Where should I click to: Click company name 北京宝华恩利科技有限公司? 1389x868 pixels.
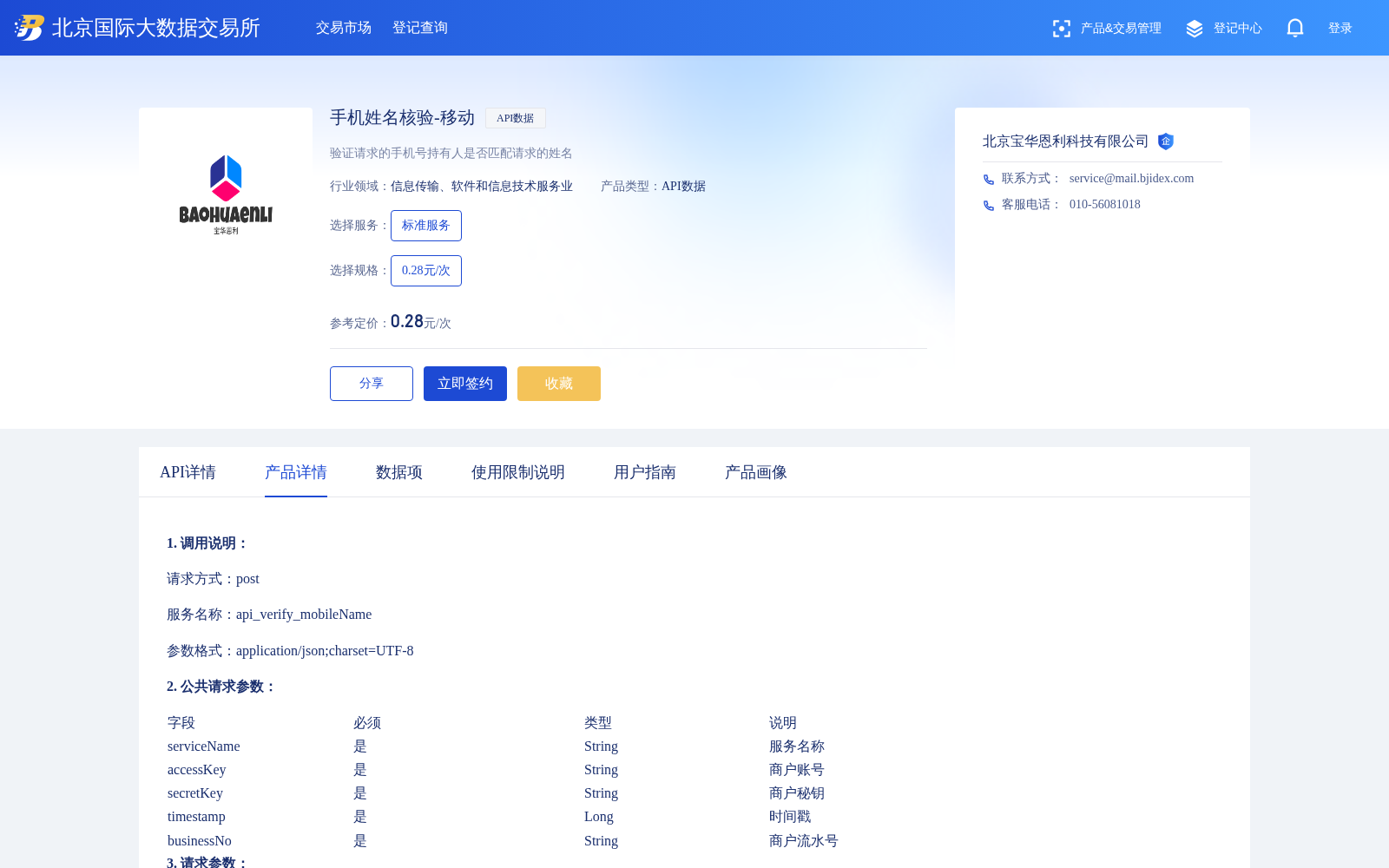[1066, 141]
